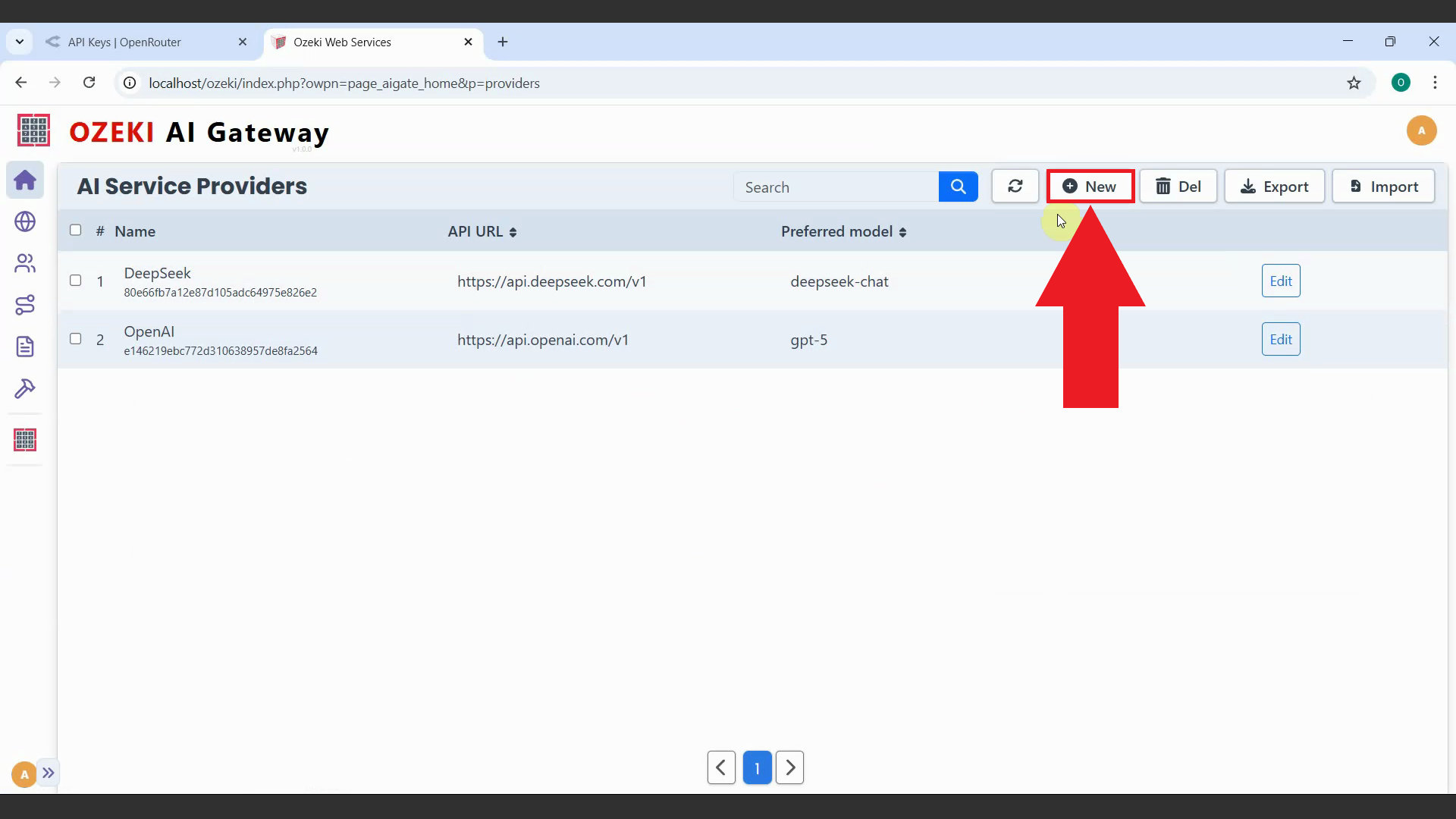Viewport: 1456px width, 819px height.
Task: Open the routes/connections sidebar icon
Action: coord(25,305)
